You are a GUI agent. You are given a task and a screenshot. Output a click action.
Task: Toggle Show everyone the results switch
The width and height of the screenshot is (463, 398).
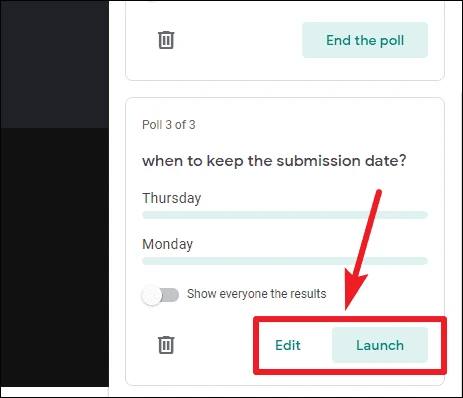pyautogui.click(x=160, y=295)
